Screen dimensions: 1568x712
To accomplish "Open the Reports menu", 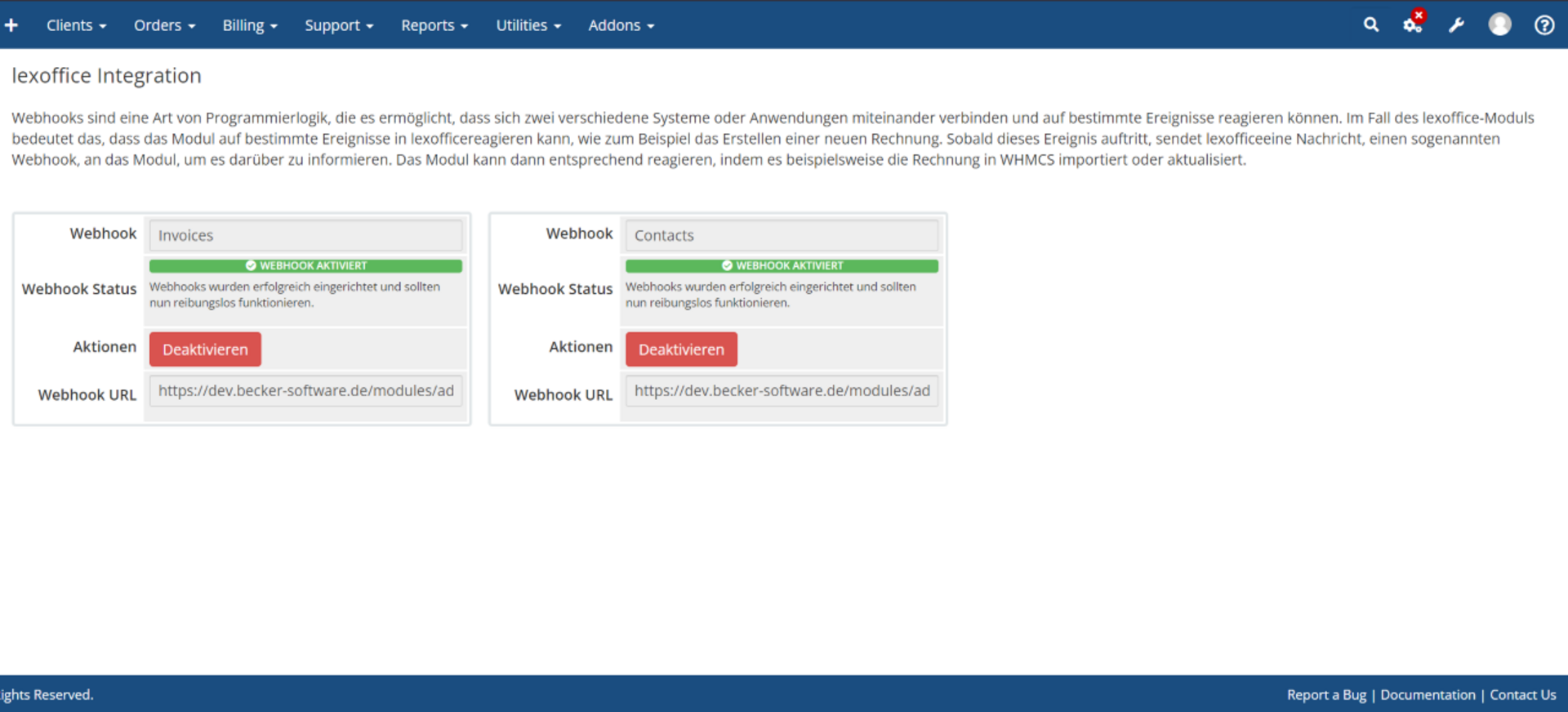I will pos(434,25).
